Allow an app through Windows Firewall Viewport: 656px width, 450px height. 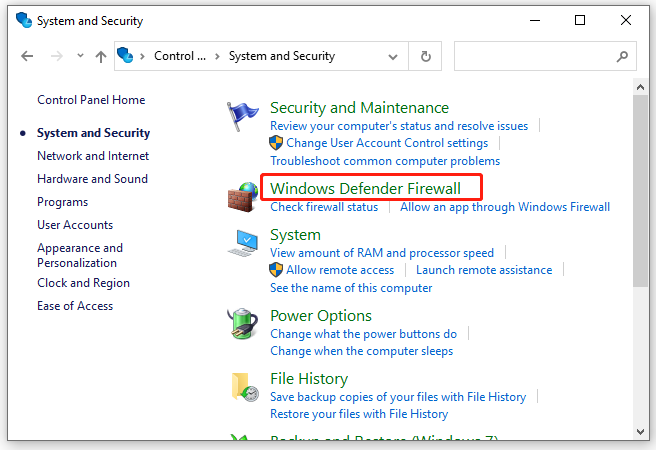[505, 207]
